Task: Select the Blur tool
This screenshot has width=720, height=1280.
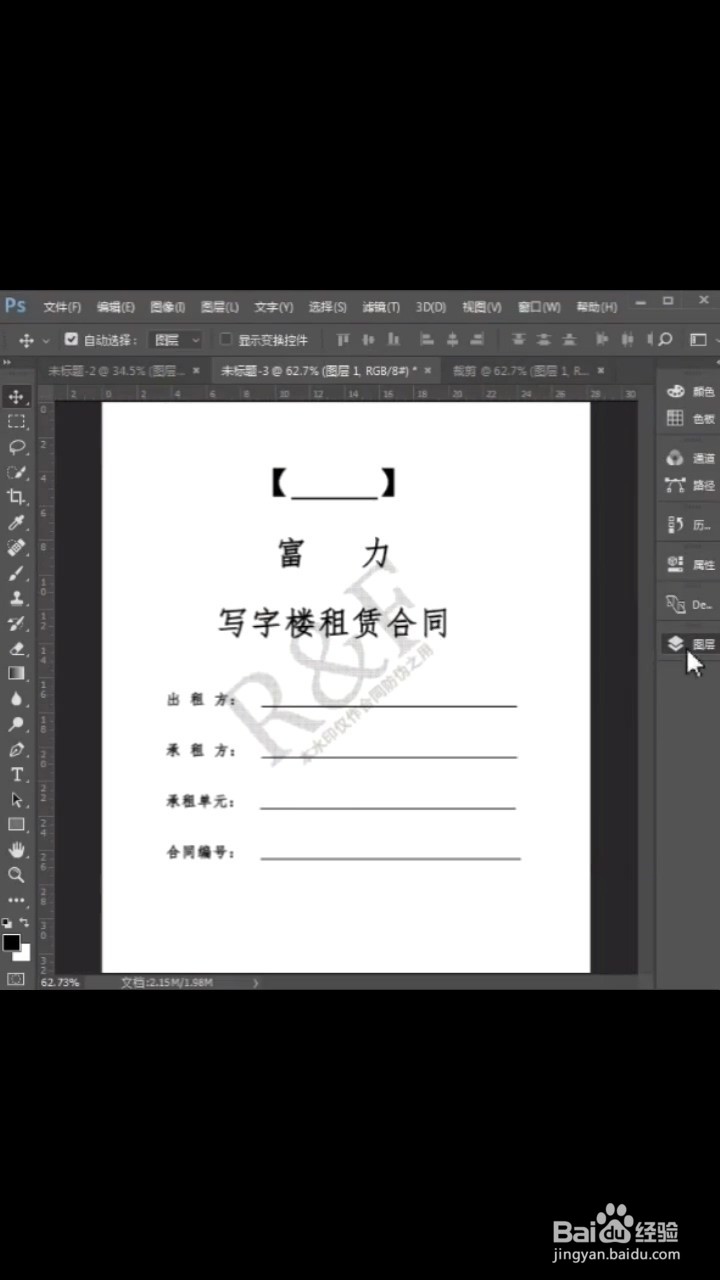Action: coord(16,699)
